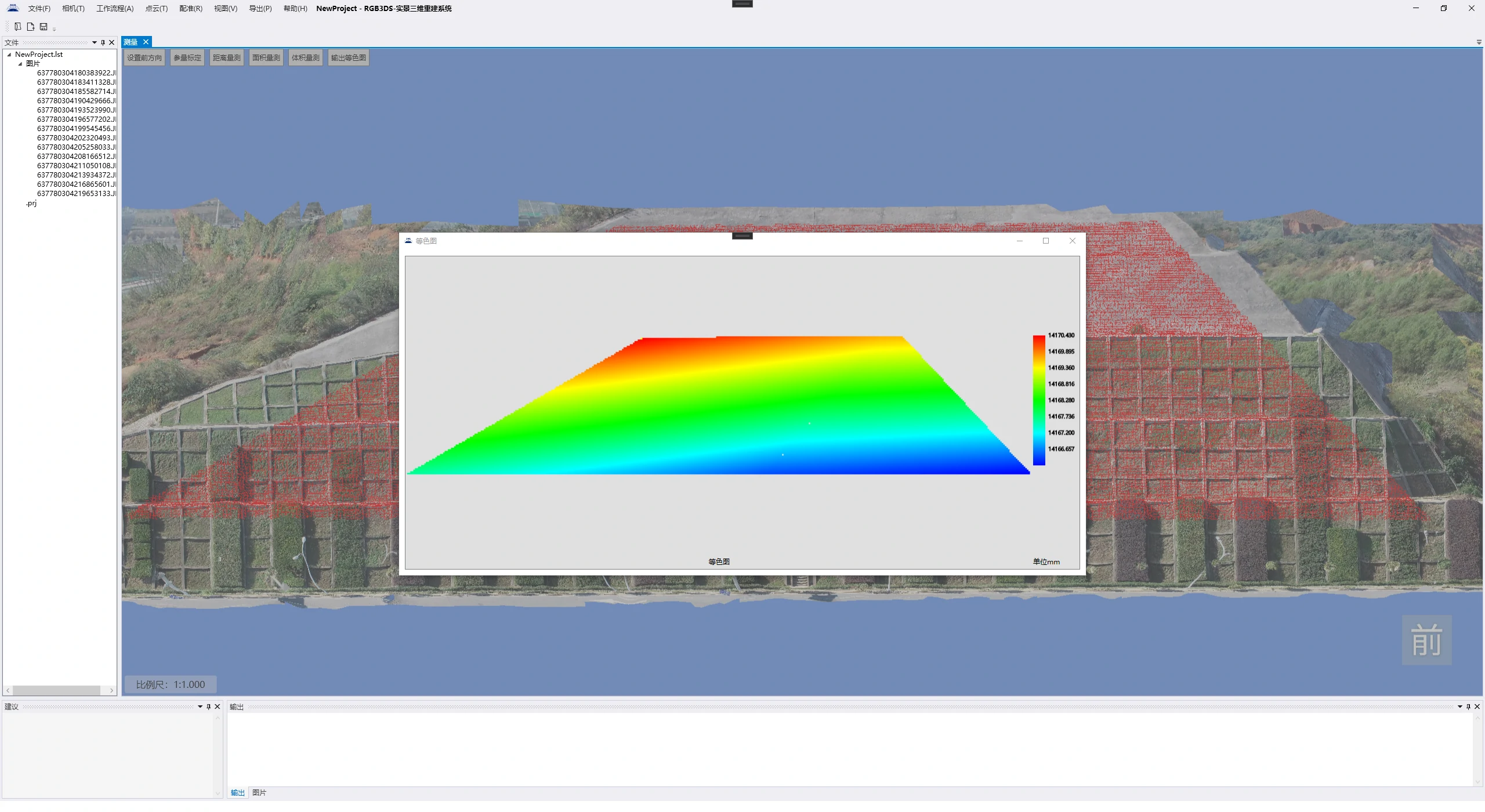
Task: Click the red-to-blue color legend bar
Action: tap(1038, 400)
